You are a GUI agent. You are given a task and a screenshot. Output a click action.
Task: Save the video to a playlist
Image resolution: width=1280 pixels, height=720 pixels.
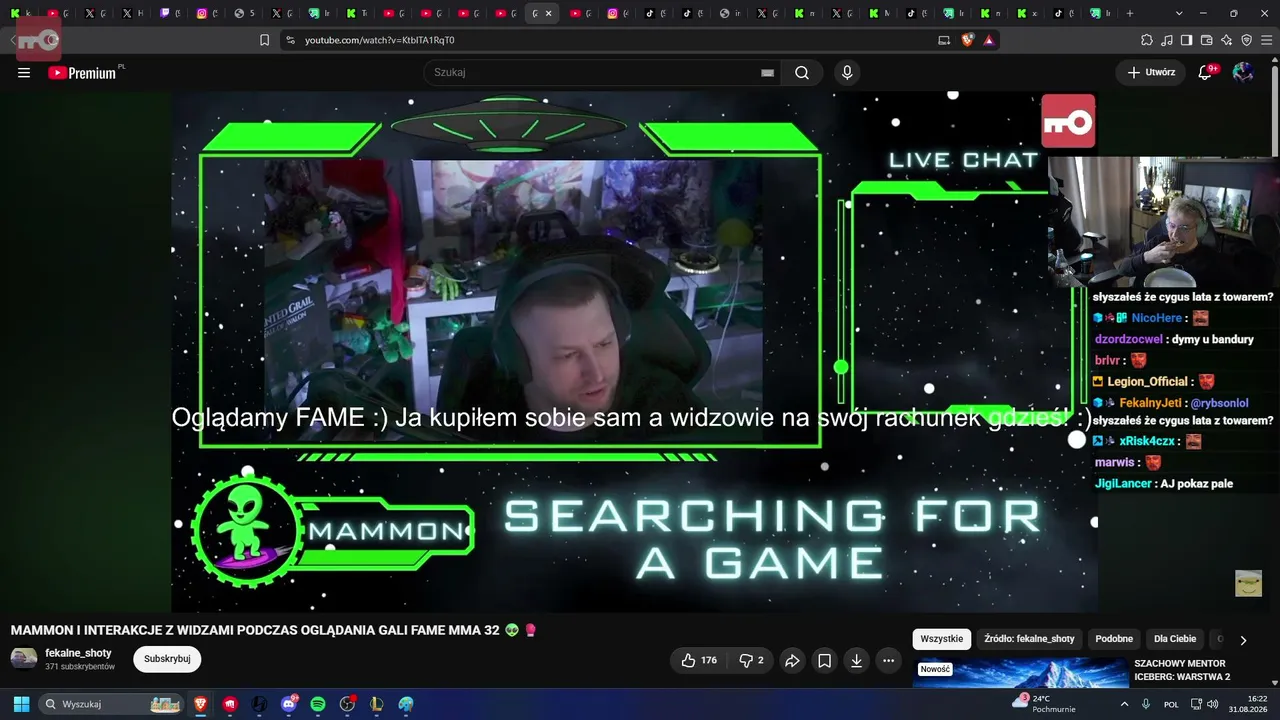tap(824, 660)
